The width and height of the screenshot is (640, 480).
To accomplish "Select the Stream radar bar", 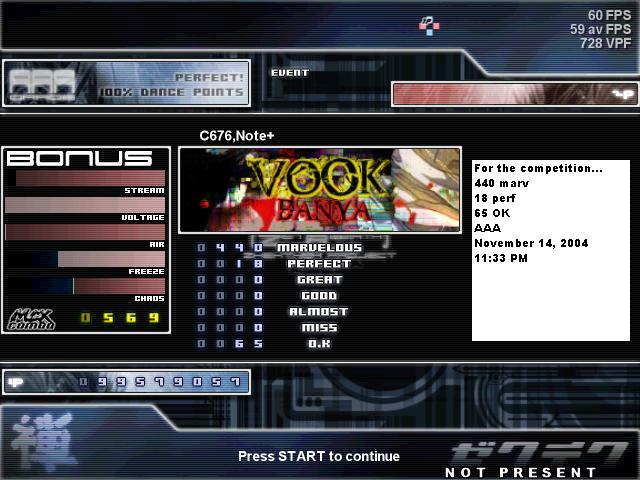I will (x=85, y=178).
